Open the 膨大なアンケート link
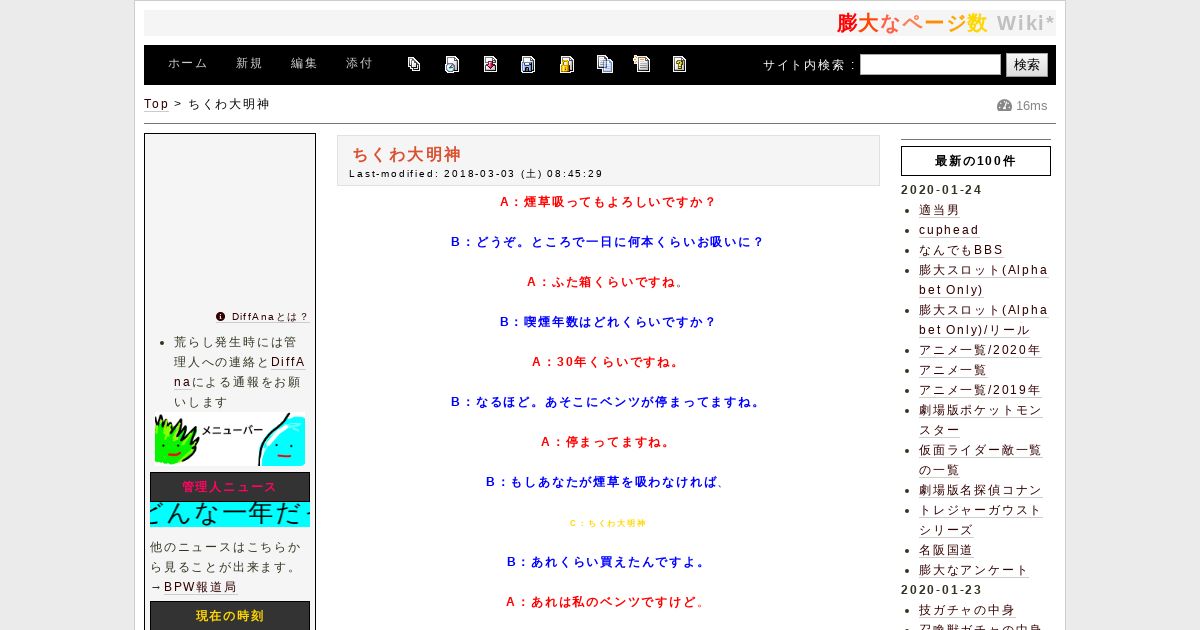 tap(973, 570)
